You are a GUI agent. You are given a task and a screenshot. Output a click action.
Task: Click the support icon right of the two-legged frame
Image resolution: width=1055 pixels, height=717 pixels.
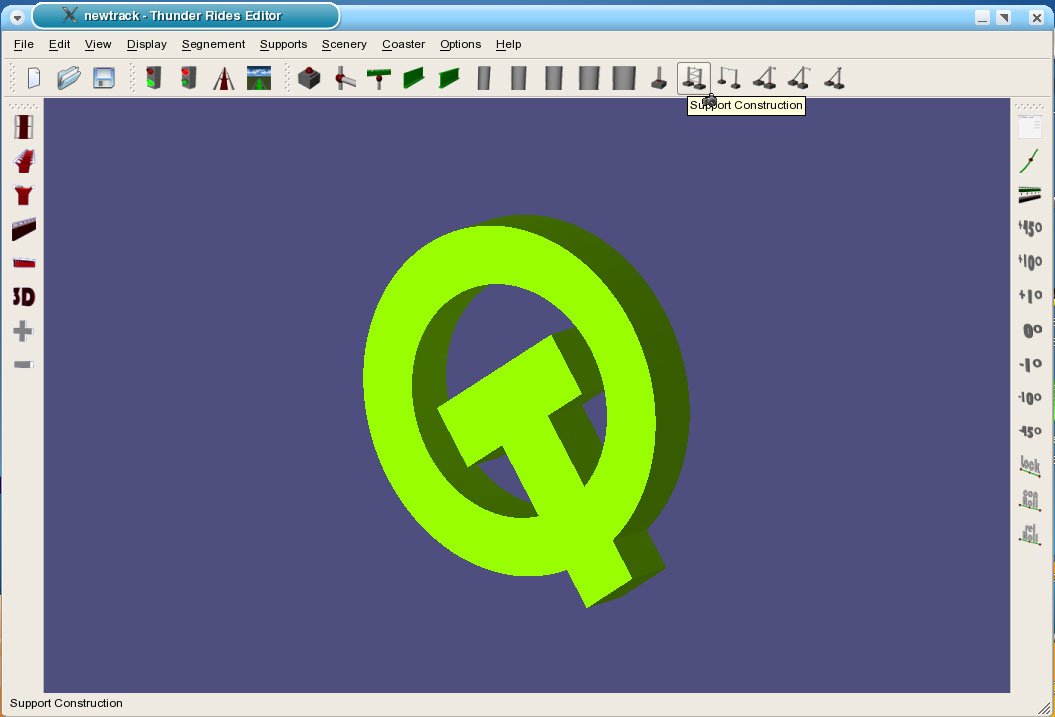point(764,78)
